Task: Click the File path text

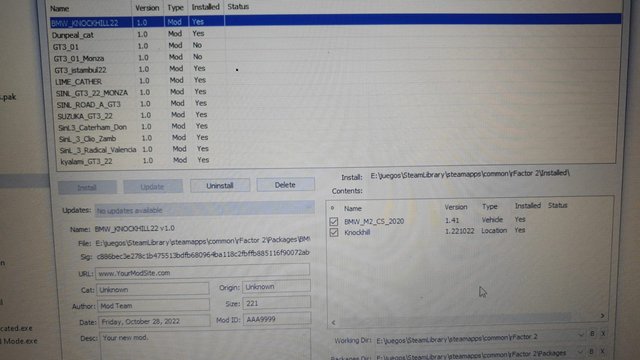Action: tap(203, 241)
